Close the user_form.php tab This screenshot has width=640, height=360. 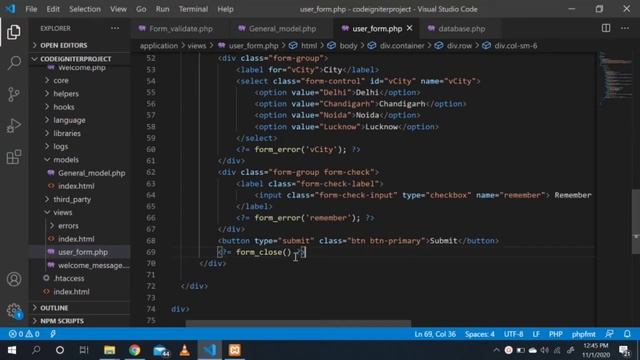coord(409,28)
